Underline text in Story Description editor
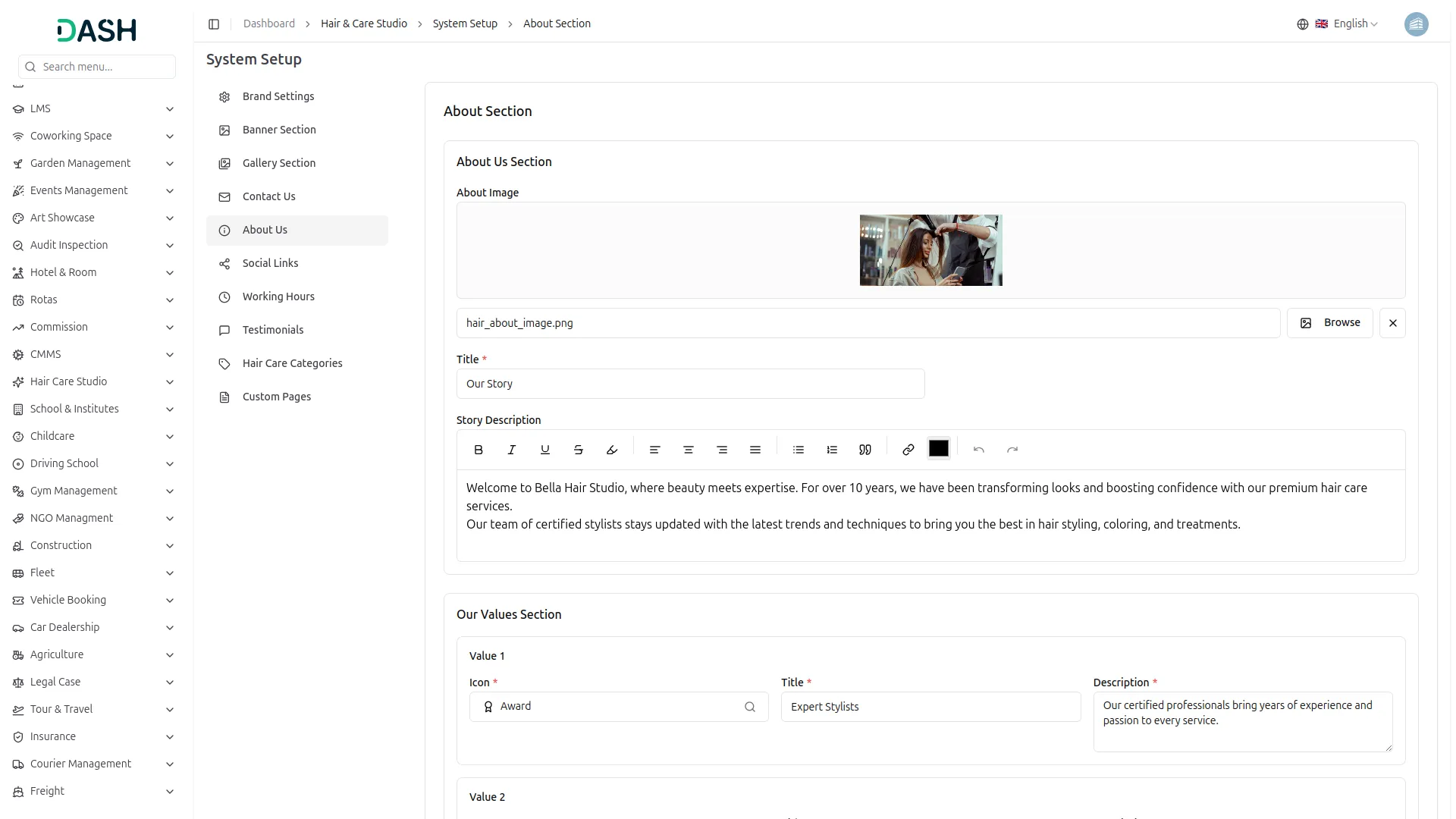This screenshot has height=819, width=1456. (545, 450)
